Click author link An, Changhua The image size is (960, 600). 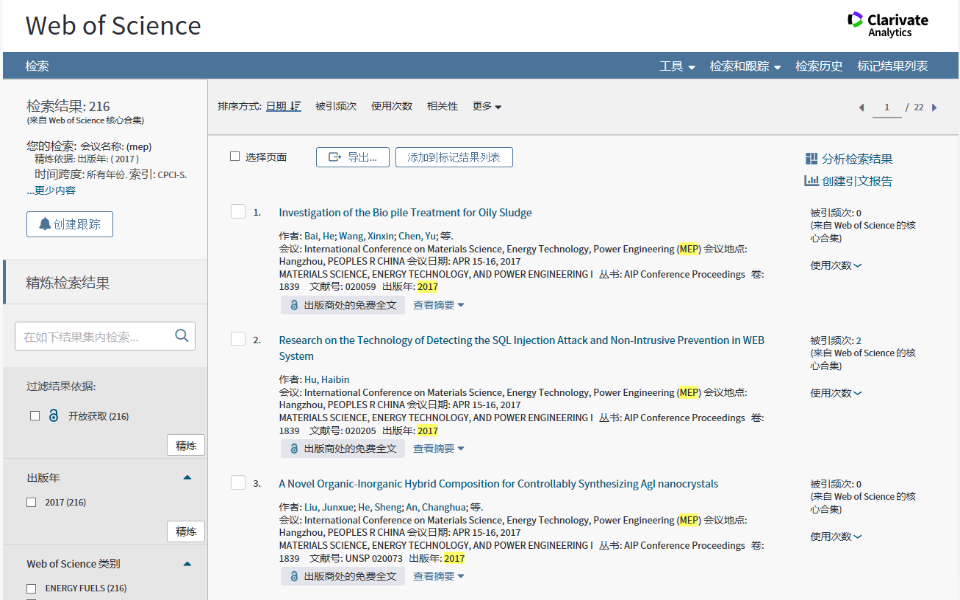coord(436,507)
